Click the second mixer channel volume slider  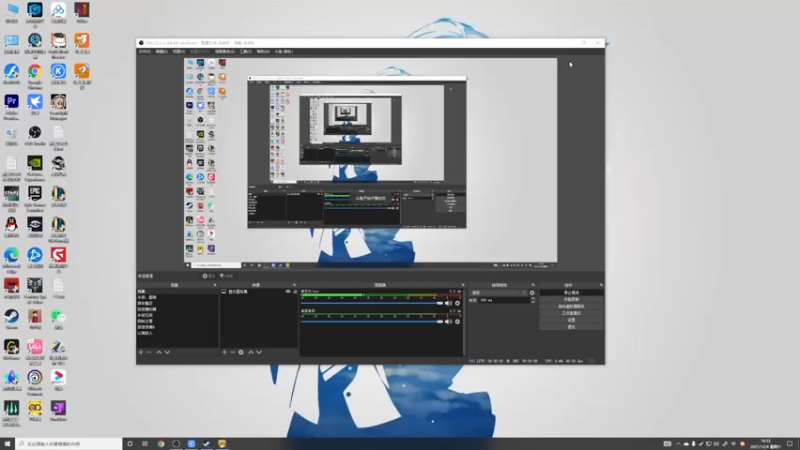coord(372,321)
